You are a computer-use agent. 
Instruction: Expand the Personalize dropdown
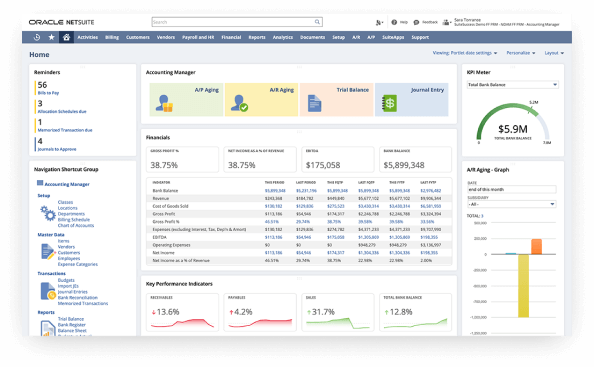coord(521,53)
